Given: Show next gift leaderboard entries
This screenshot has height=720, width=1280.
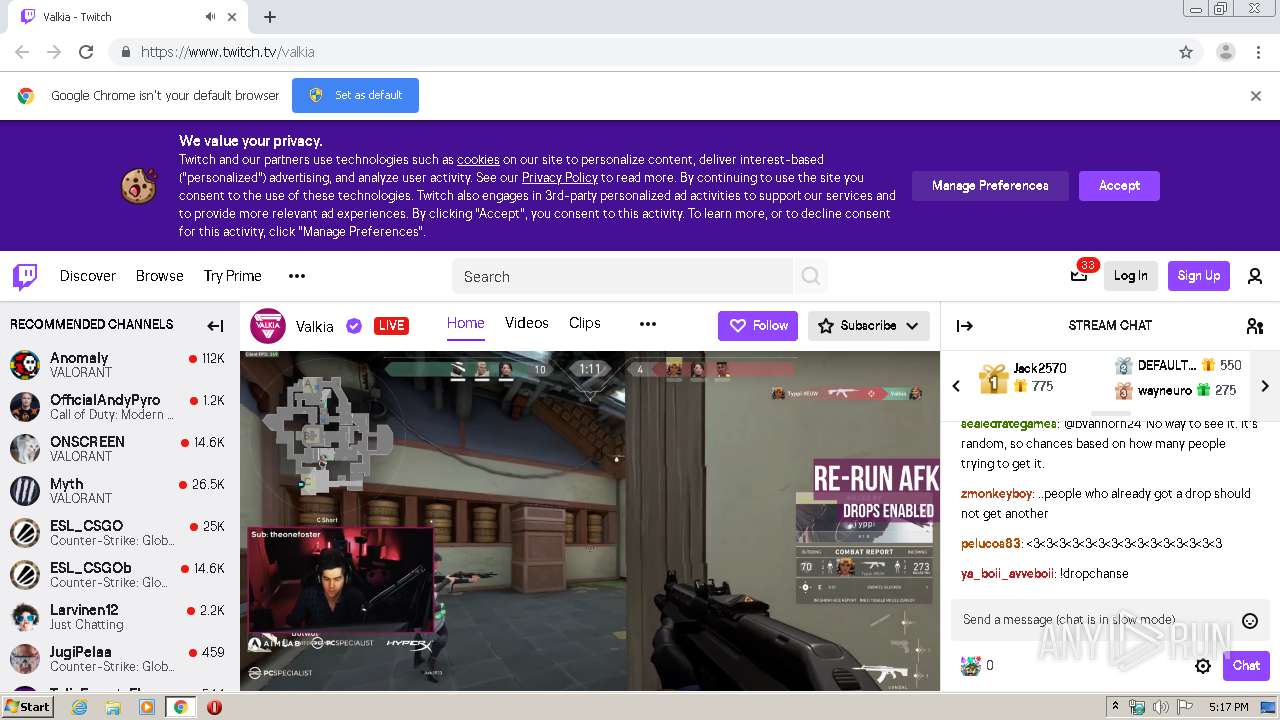Looking at the screenshot, I should coord(1265,386).
